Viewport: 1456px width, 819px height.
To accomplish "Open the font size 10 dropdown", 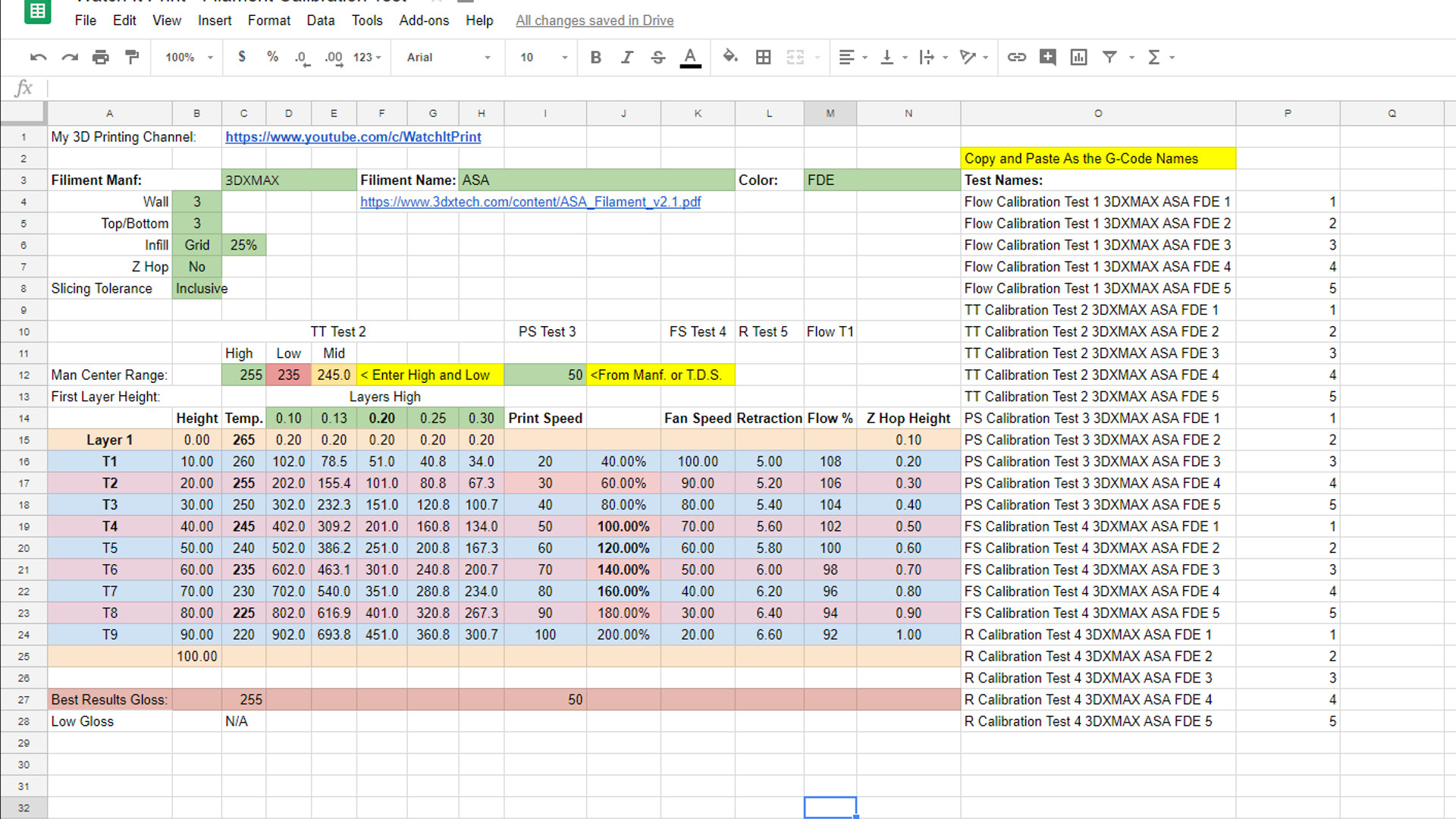I will tap(544, 58).
